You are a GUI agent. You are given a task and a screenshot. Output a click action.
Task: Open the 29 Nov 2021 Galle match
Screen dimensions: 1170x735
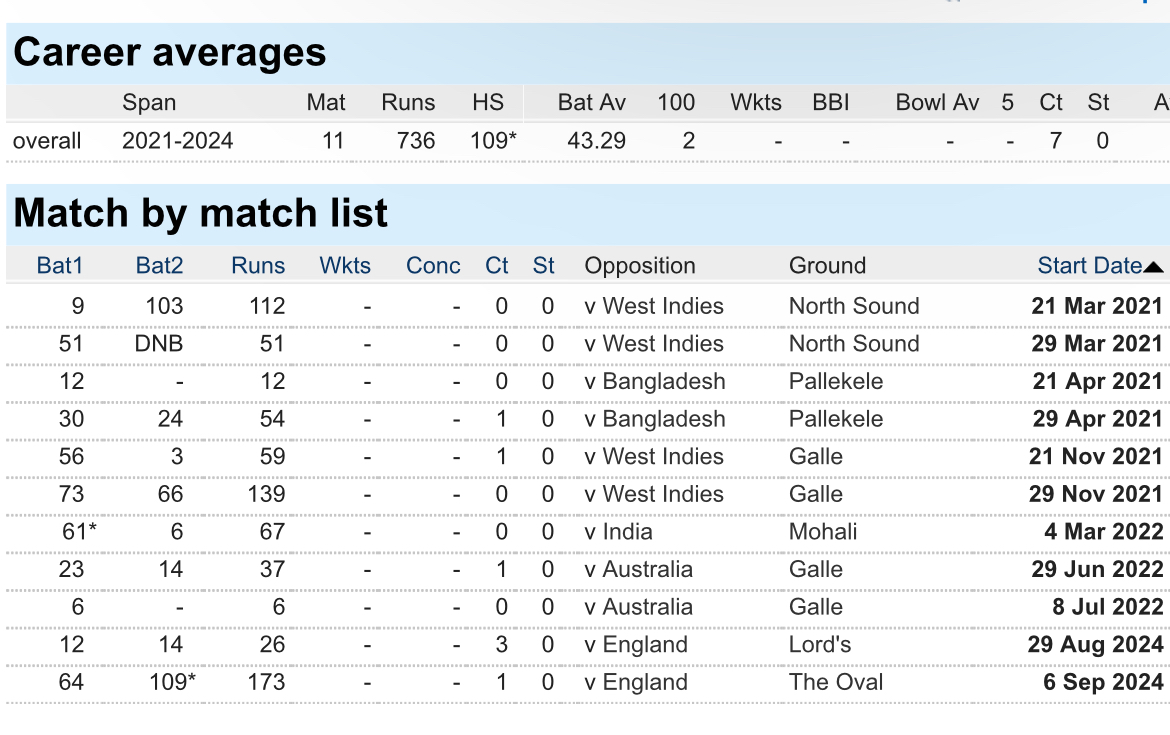(1096, 494)
